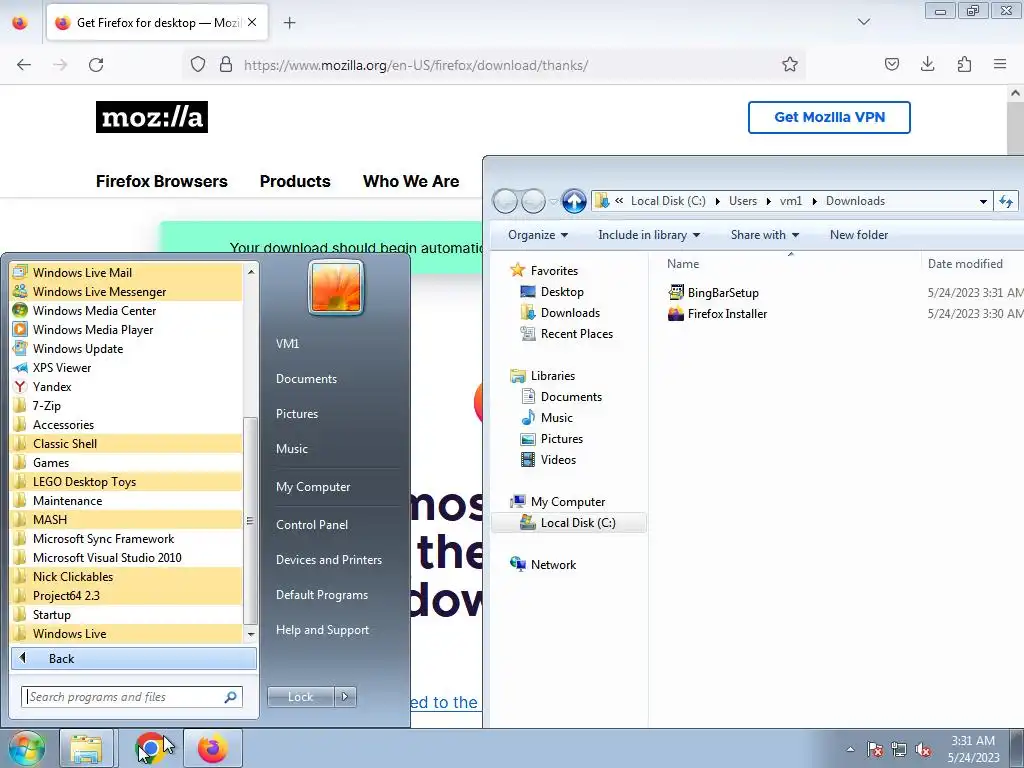1024x768 pixels.
Task: Open Windows Live Mail program
Action: point(127,272)
